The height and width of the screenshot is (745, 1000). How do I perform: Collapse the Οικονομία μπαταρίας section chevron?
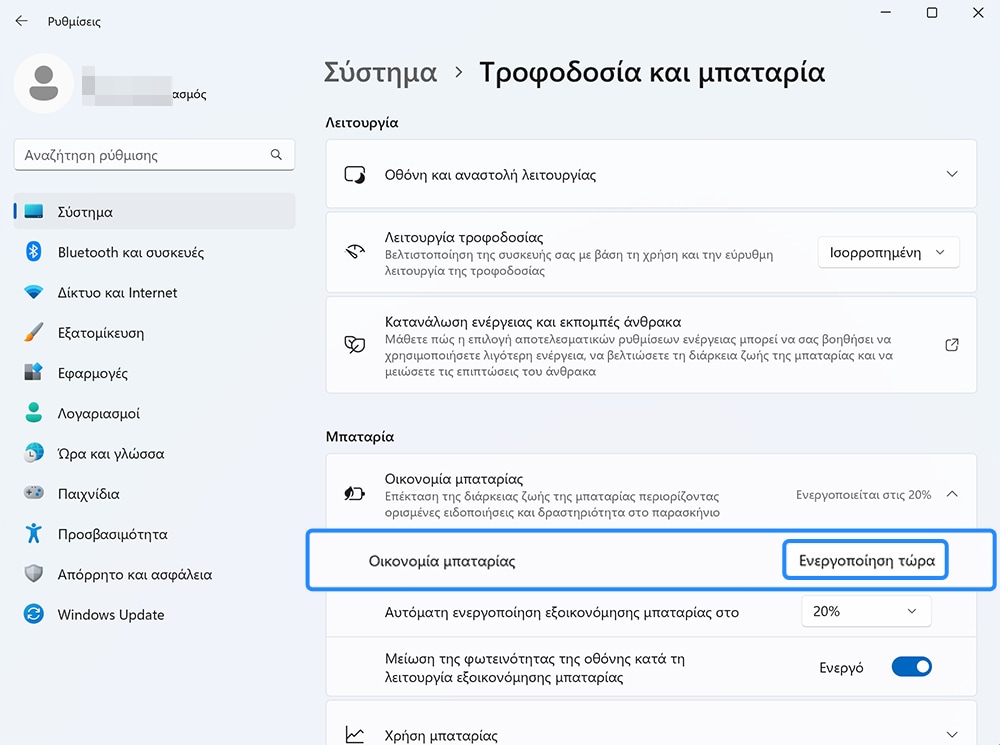click(952, 494)
